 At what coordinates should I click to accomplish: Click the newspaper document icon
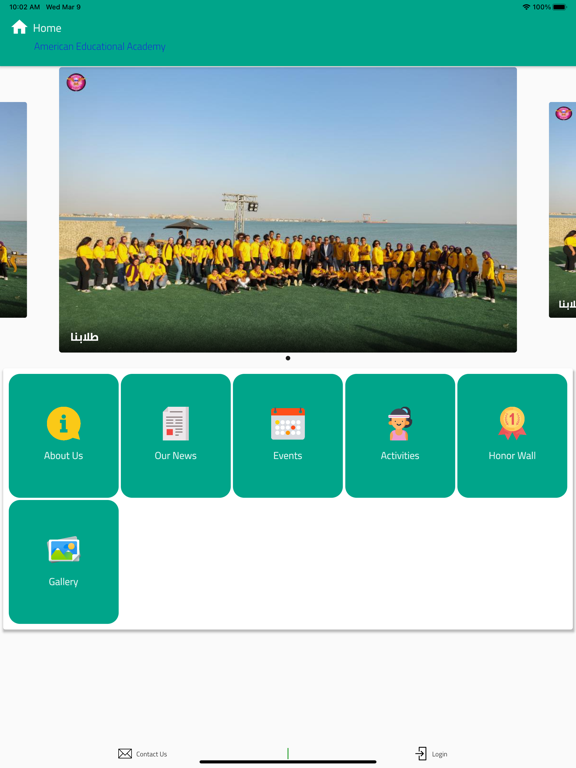coord(176,424)
